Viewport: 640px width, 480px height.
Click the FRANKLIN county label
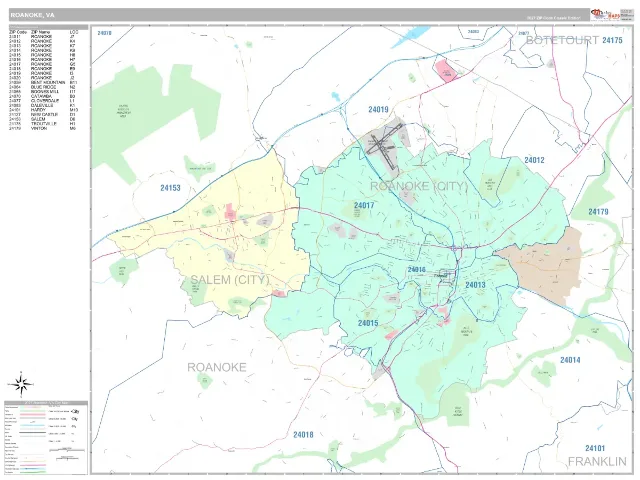point(597,462)
